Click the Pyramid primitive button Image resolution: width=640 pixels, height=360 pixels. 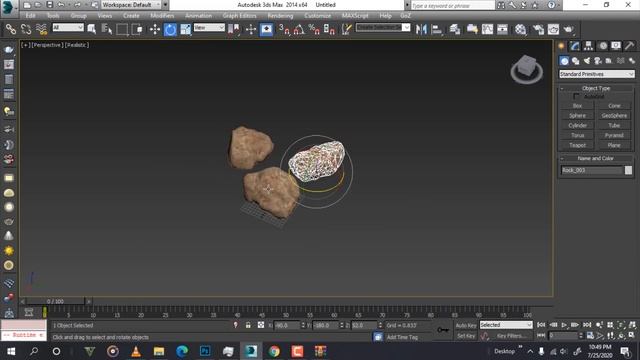[614, 135]
